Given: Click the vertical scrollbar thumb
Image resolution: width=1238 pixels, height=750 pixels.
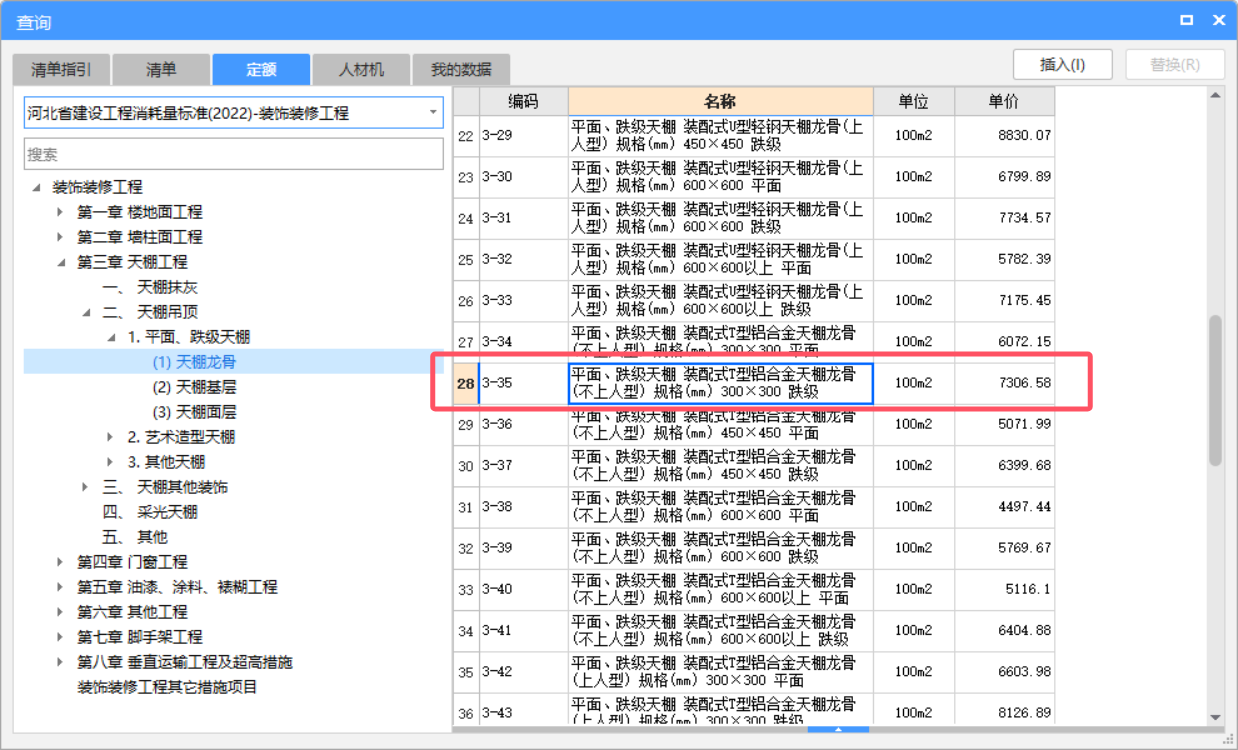Looking at the screenshot, I should point(1215,390).
